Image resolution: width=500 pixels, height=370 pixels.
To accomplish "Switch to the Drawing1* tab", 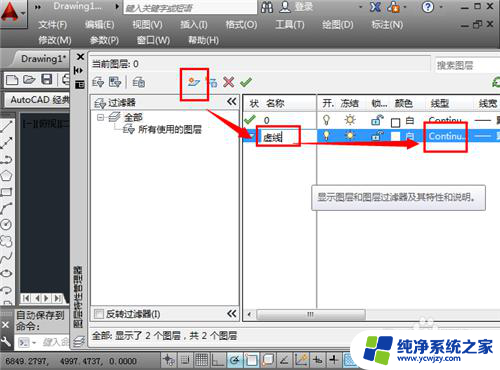I will click(43, 59).
